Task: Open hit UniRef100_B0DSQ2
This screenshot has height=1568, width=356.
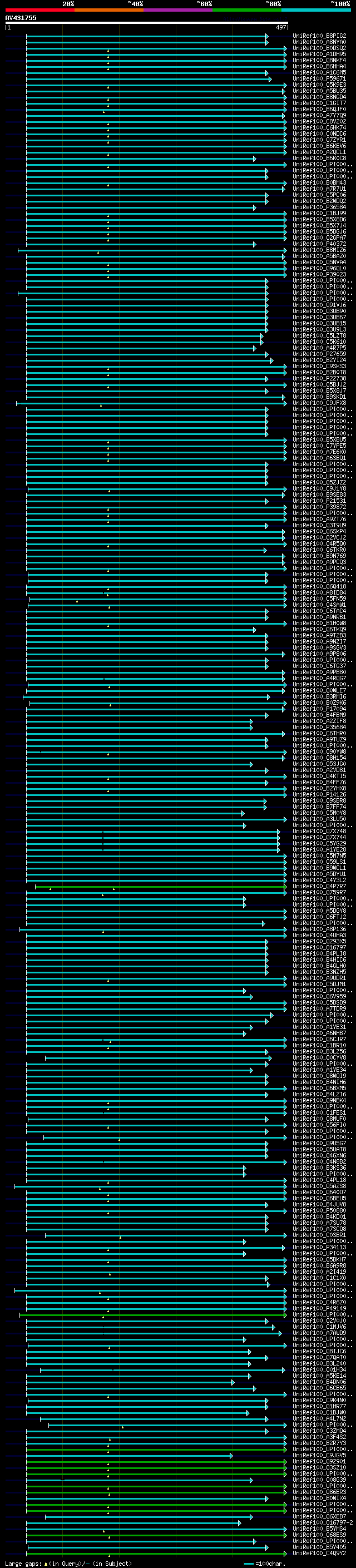Action: point(319,48)
